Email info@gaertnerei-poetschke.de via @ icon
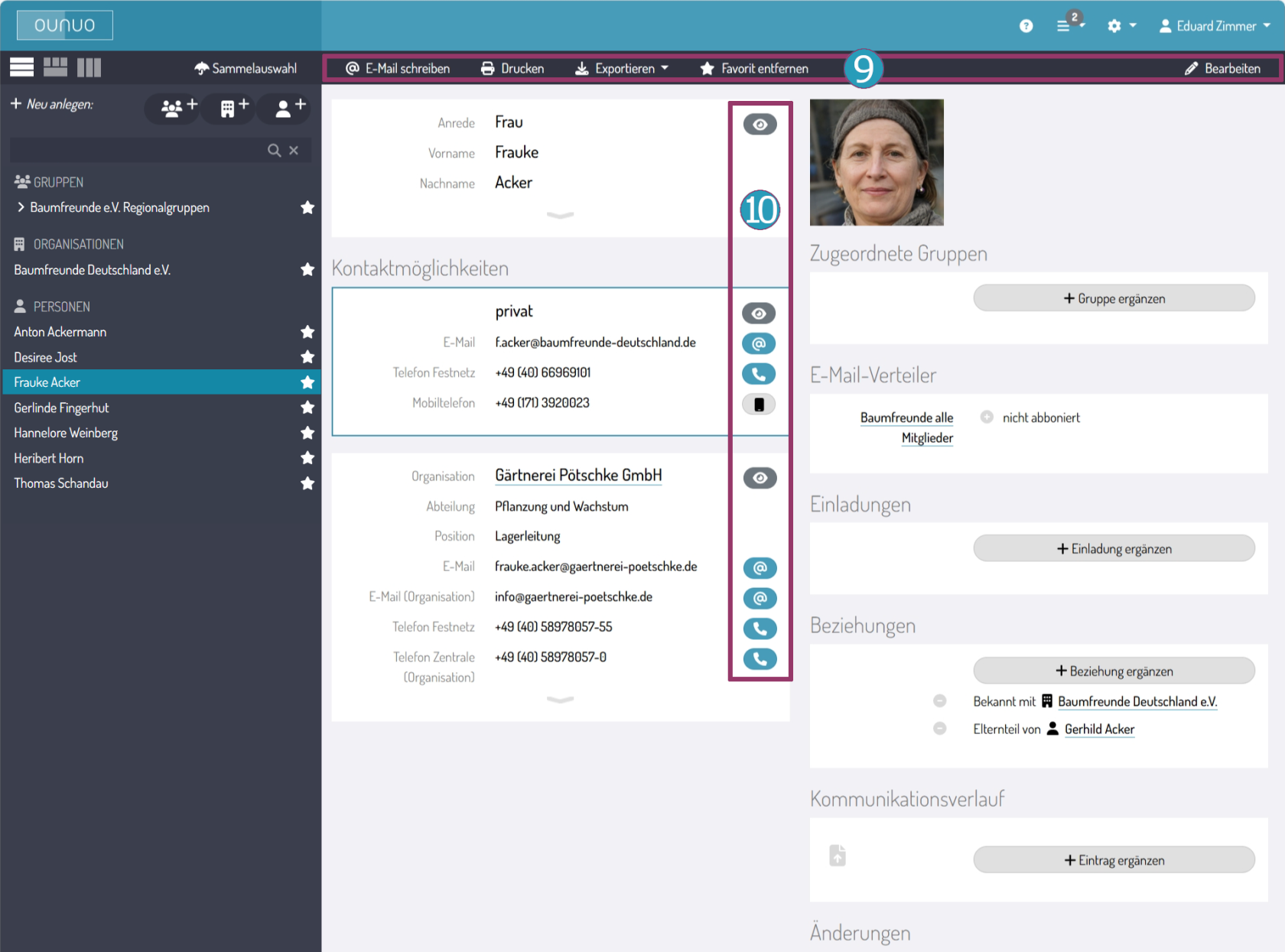This screenshot has height=952, width=1285. [760, 598]
